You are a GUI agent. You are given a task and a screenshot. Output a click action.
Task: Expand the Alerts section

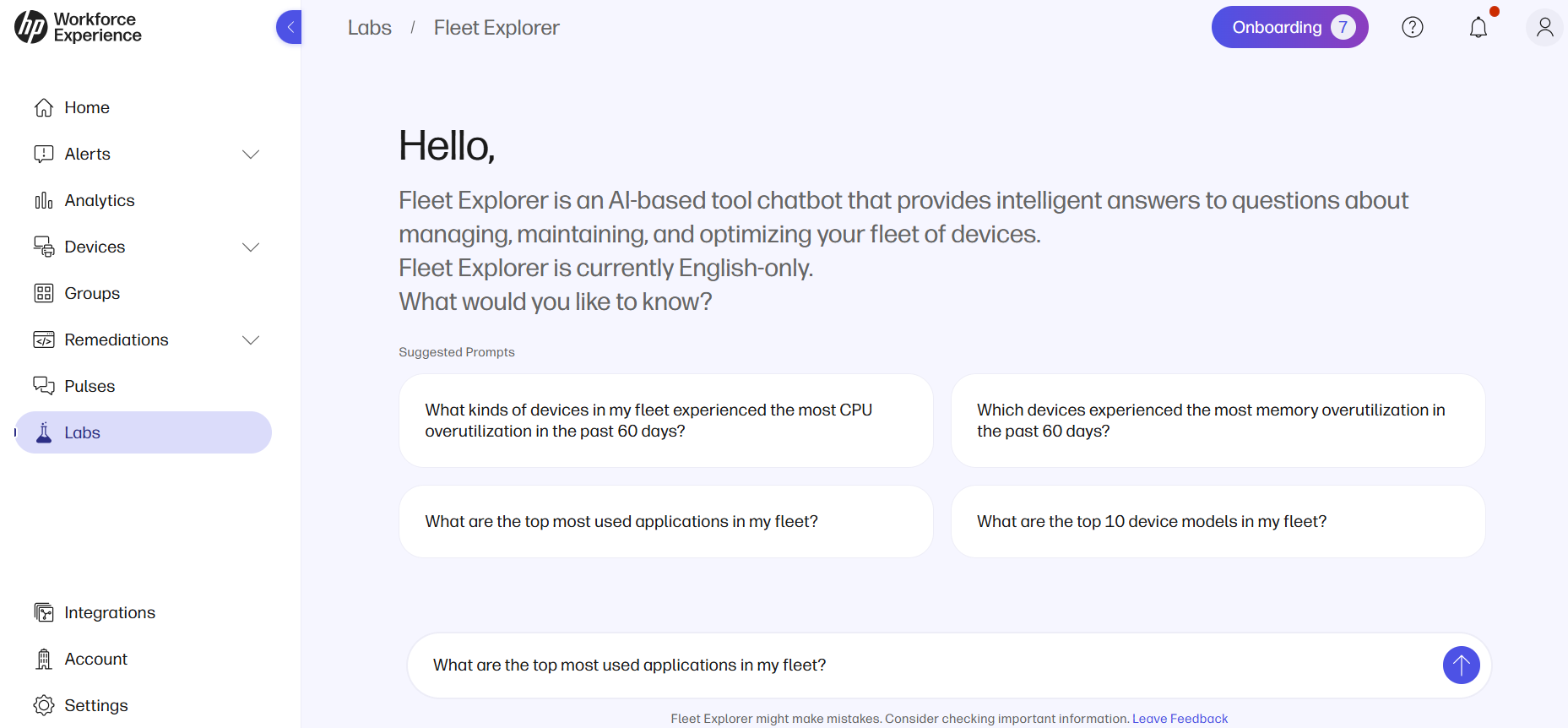click(251, 154)
